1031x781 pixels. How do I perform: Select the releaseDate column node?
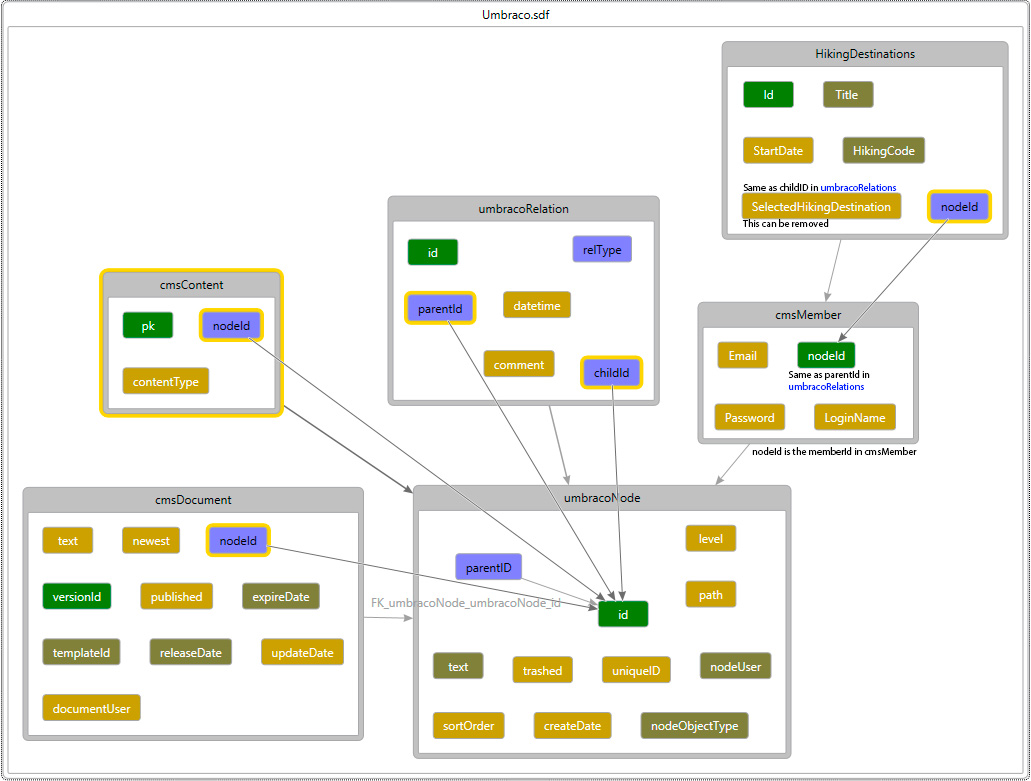coord(191,653)
